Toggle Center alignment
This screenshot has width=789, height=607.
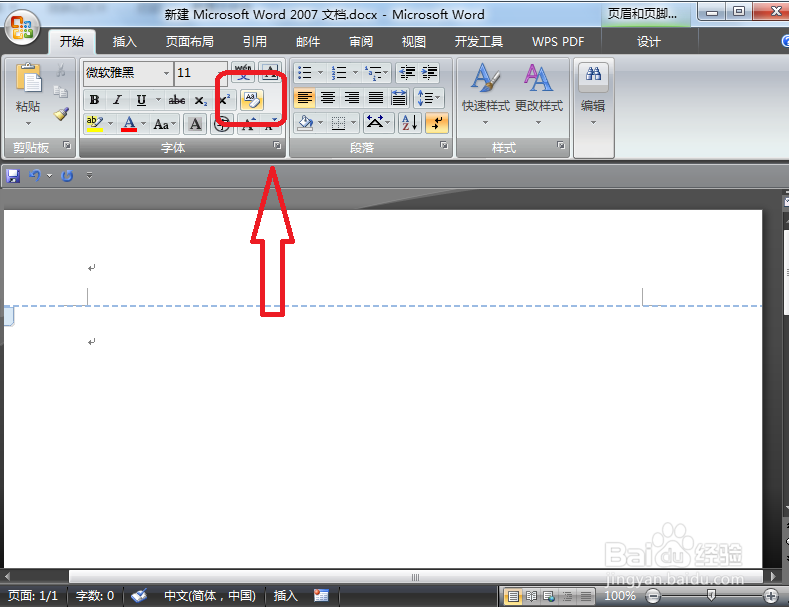point(328,98)
